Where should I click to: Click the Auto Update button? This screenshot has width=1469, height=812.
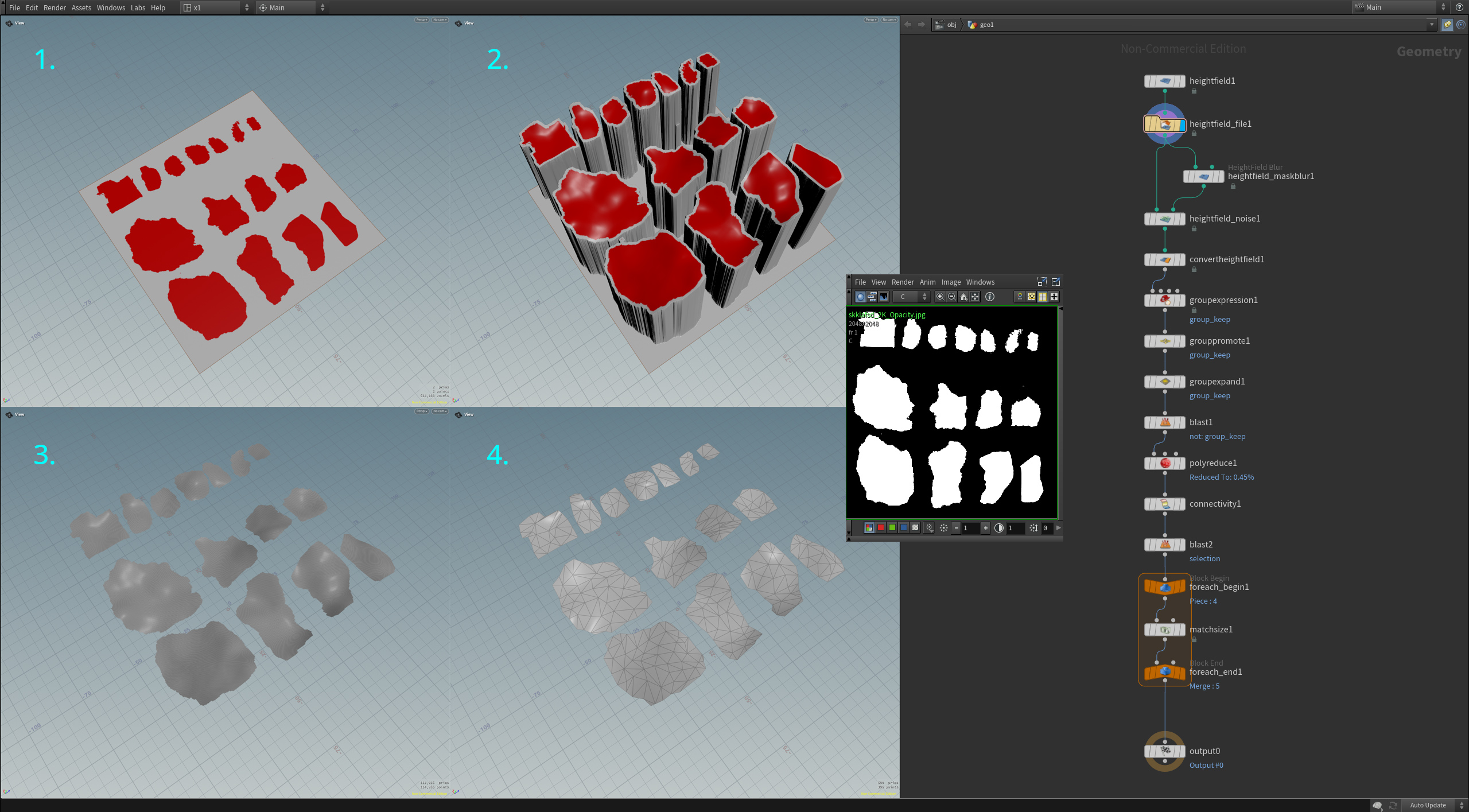pyautogui.click(x=1428, y=805)
